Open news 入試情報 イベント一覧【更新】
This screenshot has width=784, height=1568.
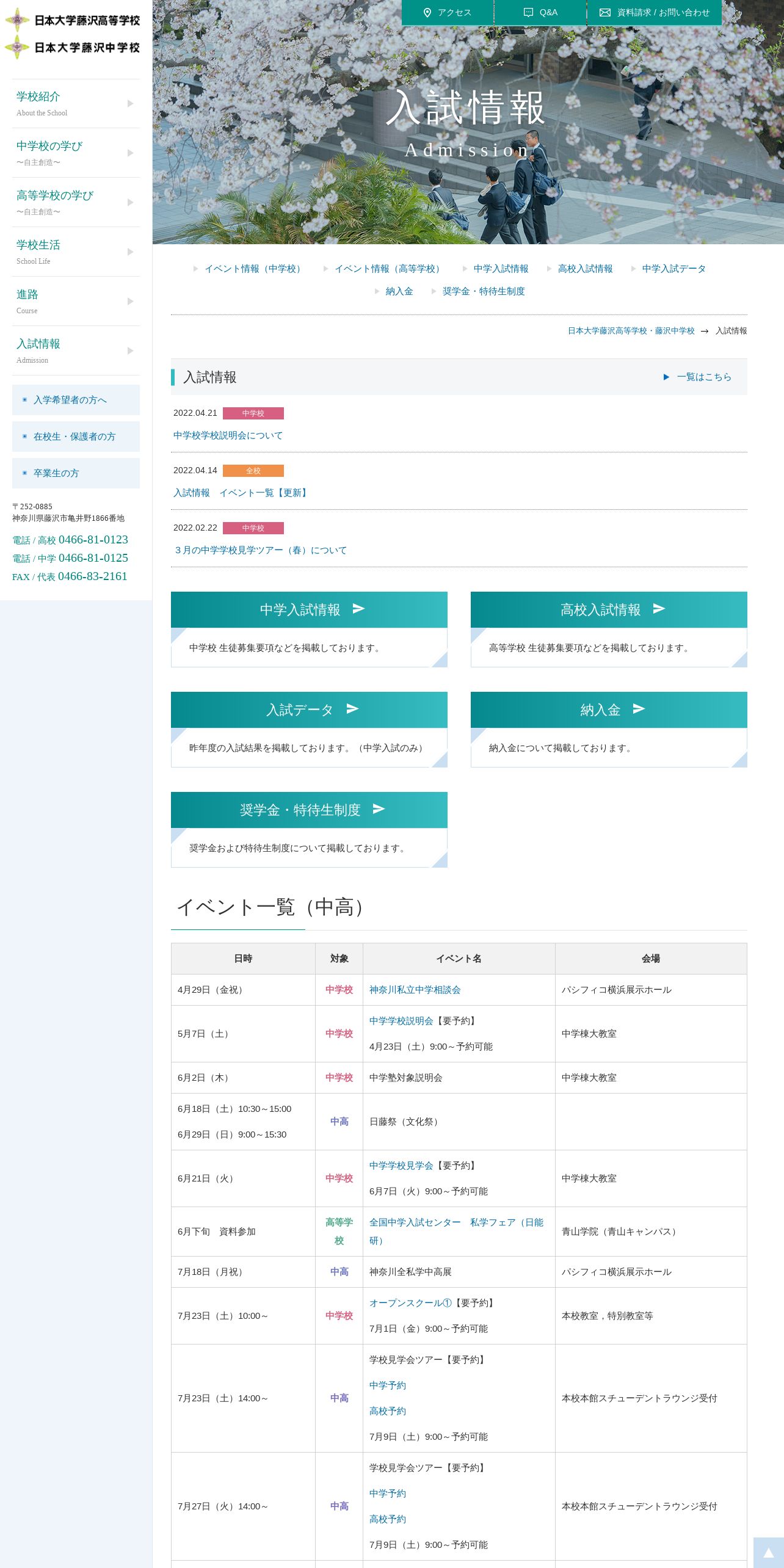241,493
